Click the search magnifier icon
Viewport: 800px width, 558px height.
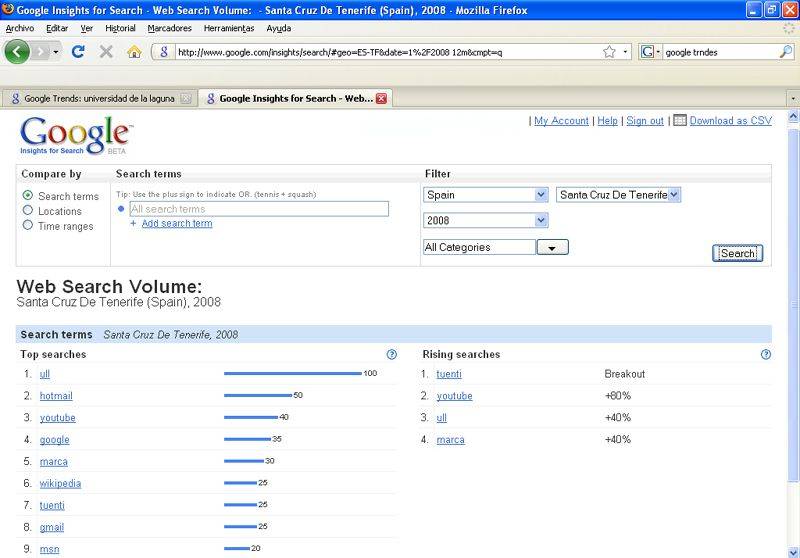tap(788, 51)
